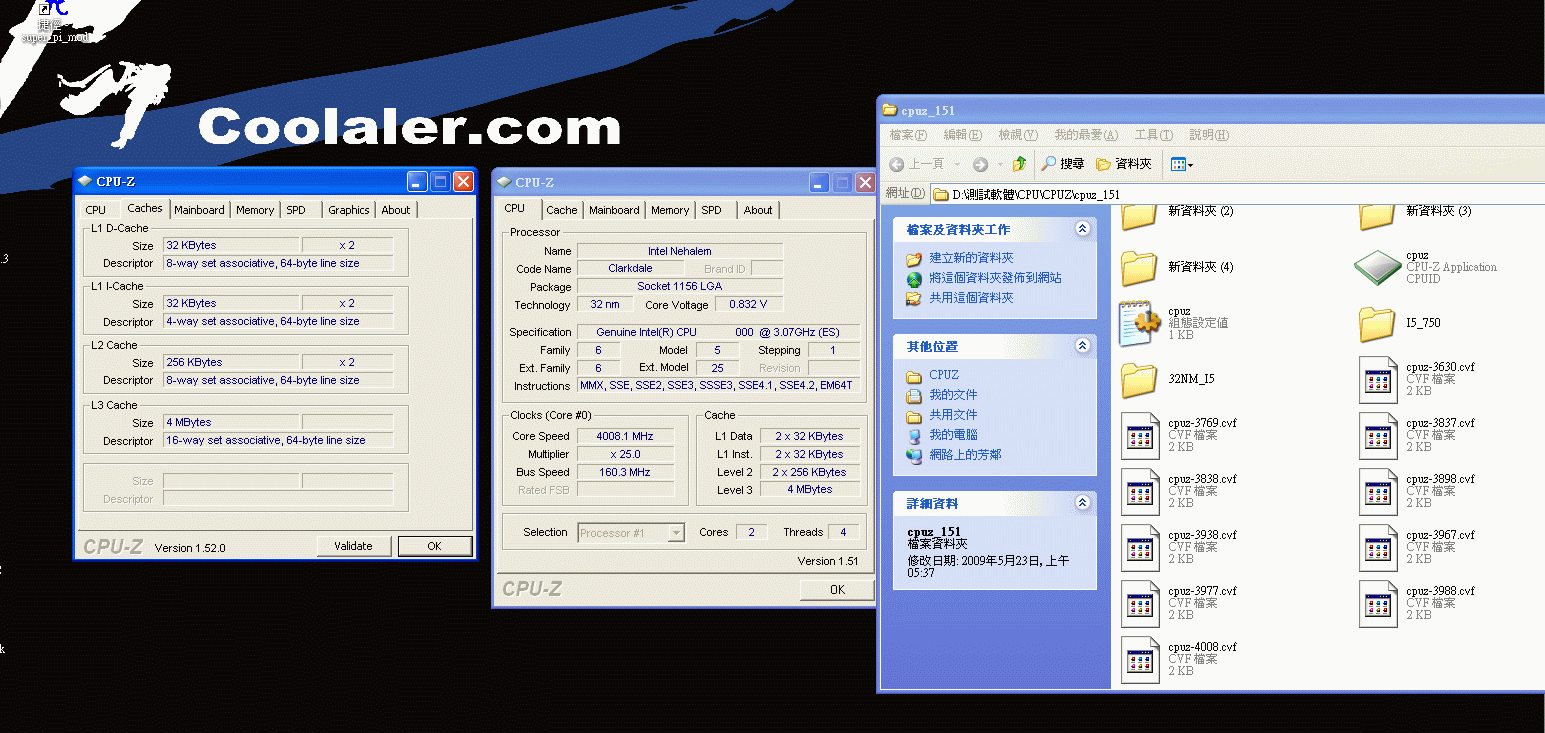This screenshot has height=733, width=1545.
Task: Open the 工具(T) menu
Action: click(1153, 135)
